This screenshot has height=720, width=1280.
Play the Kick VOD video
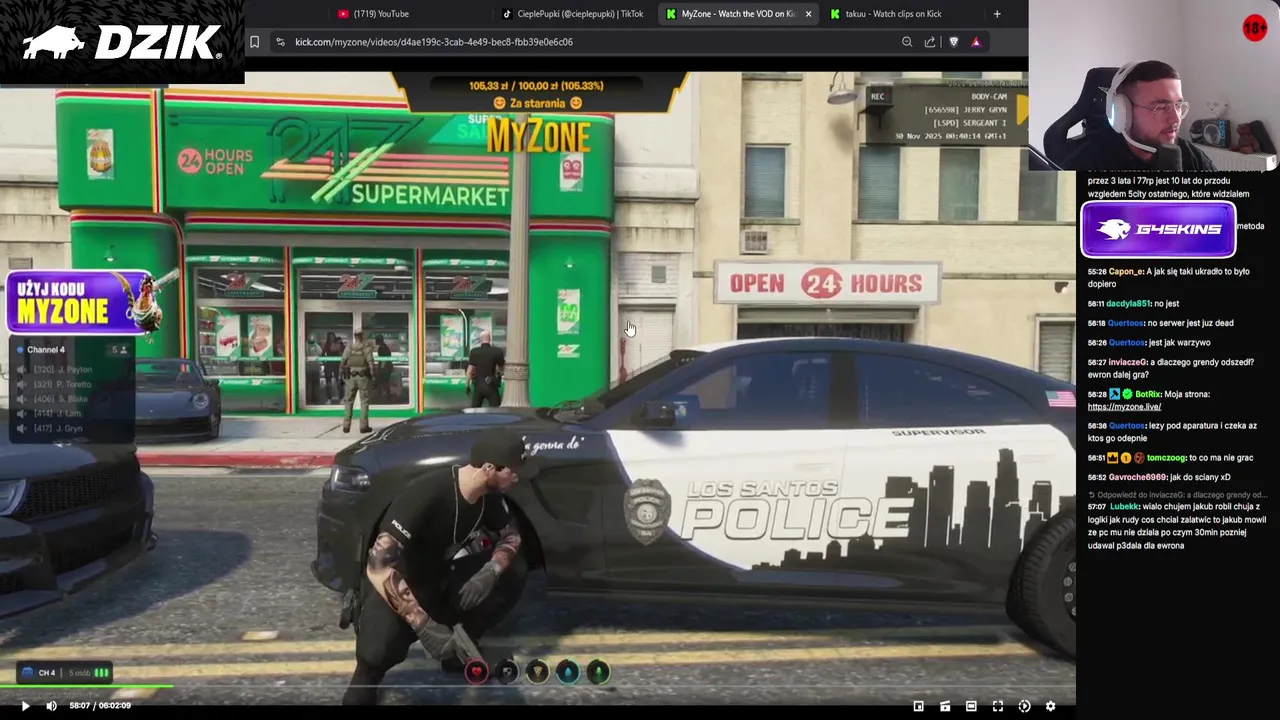[25, 706]
